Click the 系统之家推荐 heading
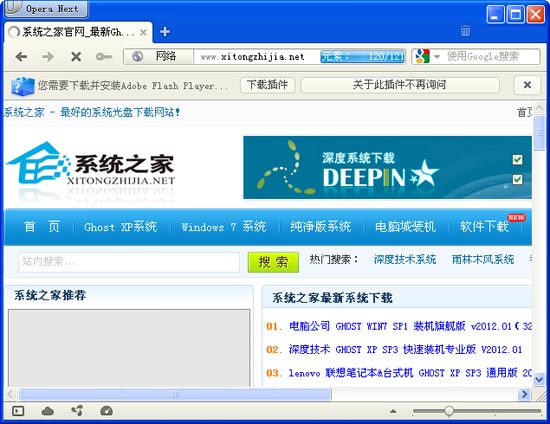 pyautogui.click(x=50, y=295)
